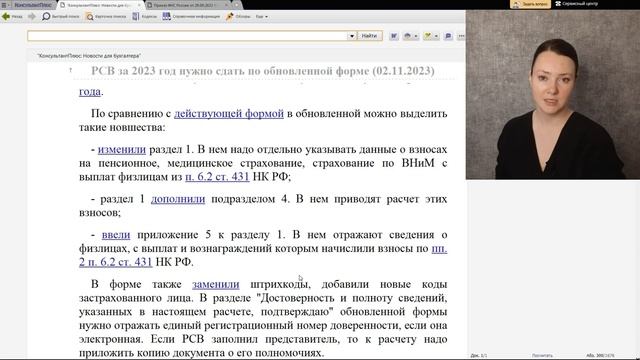640x360 pixels.
Task: Open a new tab with the plus button
Action: [x=237, y=5]
